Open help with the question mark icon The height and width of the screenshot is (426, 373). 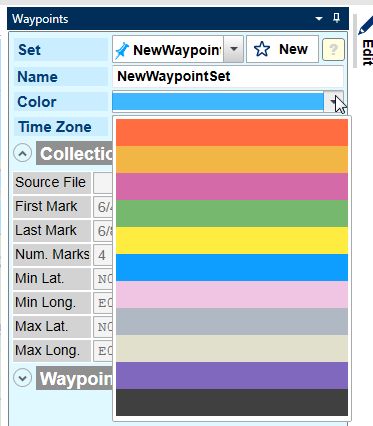point(333,50)
